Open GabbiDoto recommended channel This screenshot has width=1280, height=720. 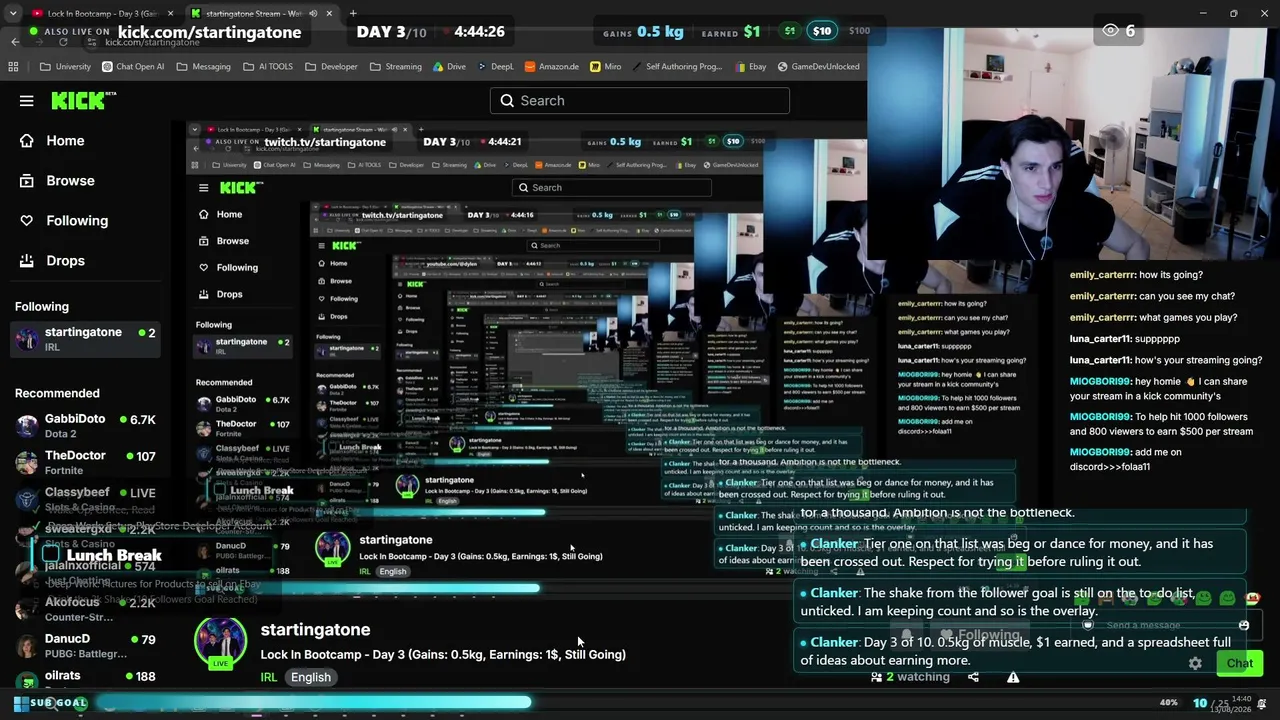pyautogui.click(x=85, y=426)
